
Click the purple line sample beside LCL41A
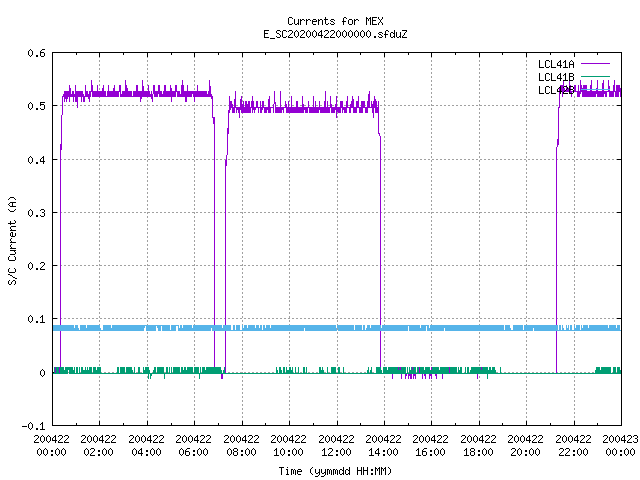[595, 64]
